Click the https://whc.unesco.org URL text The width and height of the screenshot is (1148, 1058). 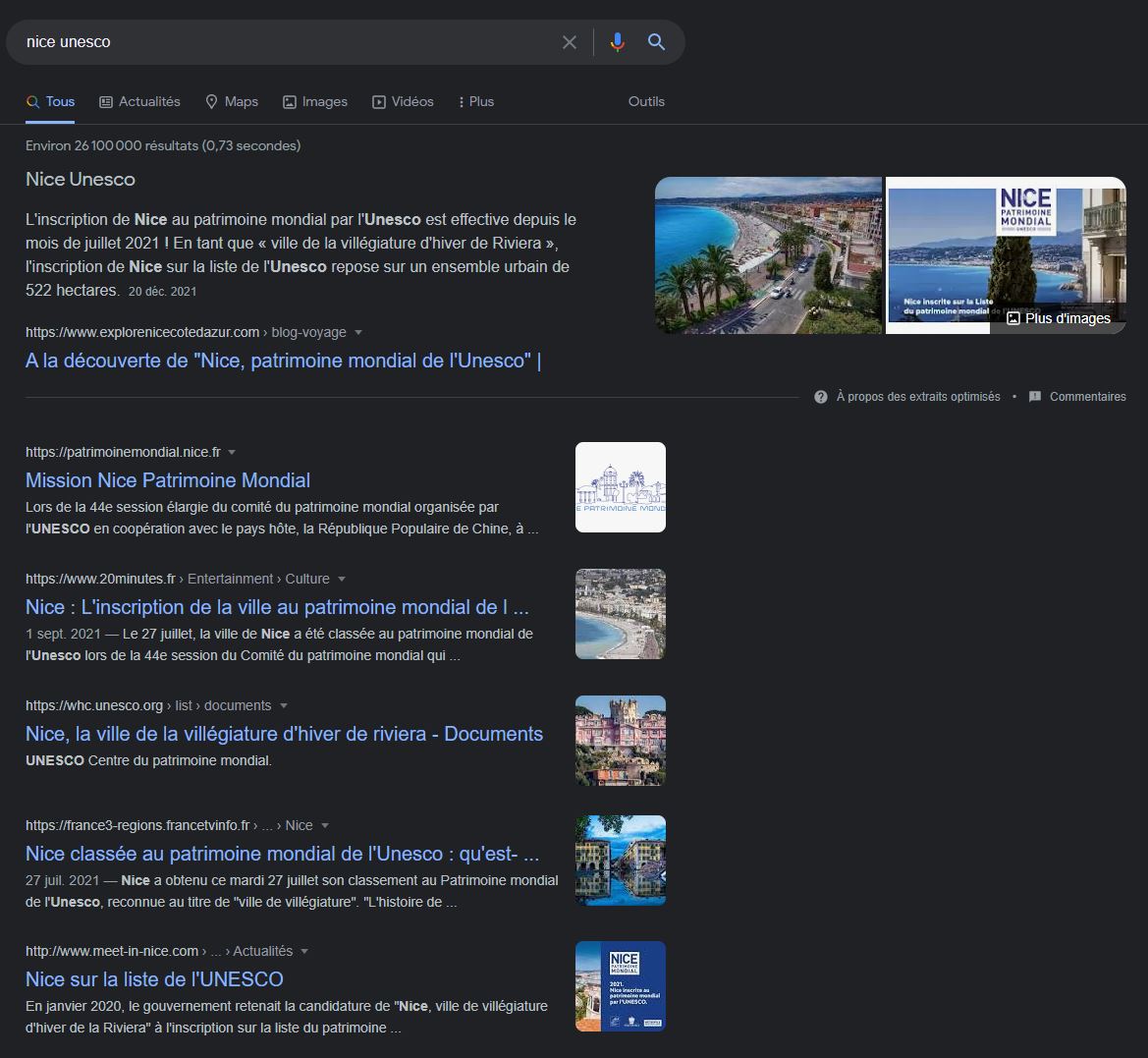point(94,705)
